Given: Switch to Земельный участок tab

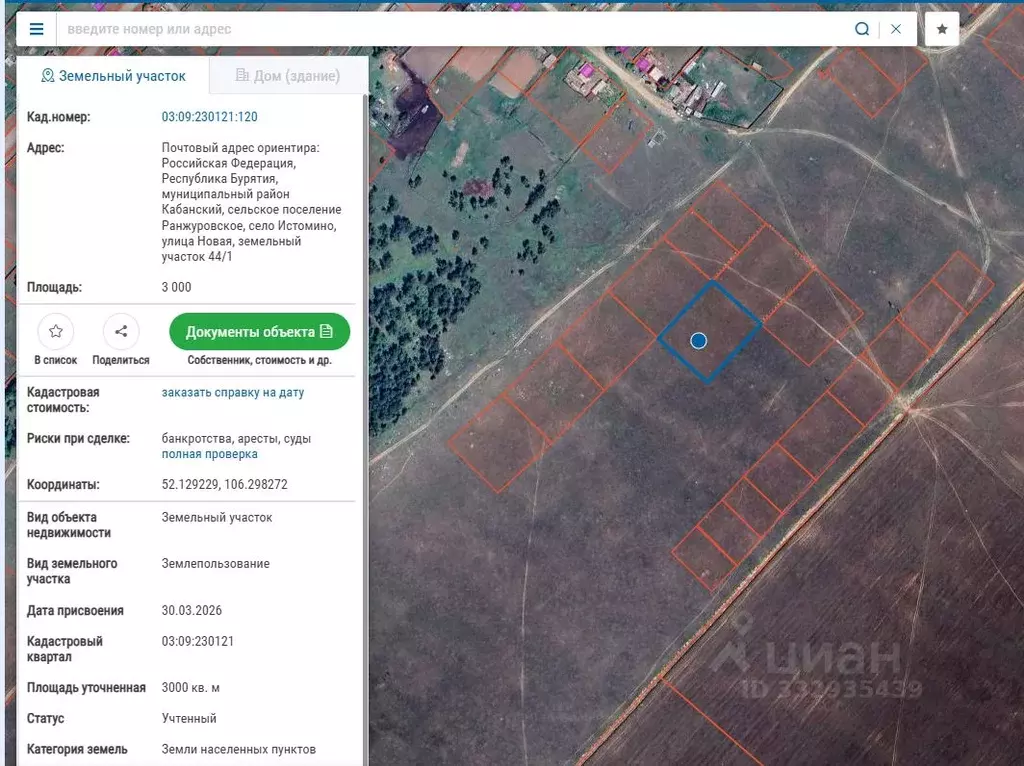Looking at the screenshot, I should 113,76.
